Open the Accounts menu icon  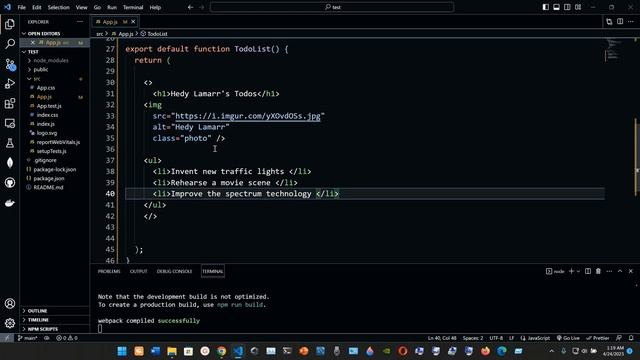(x=10, y=303)
